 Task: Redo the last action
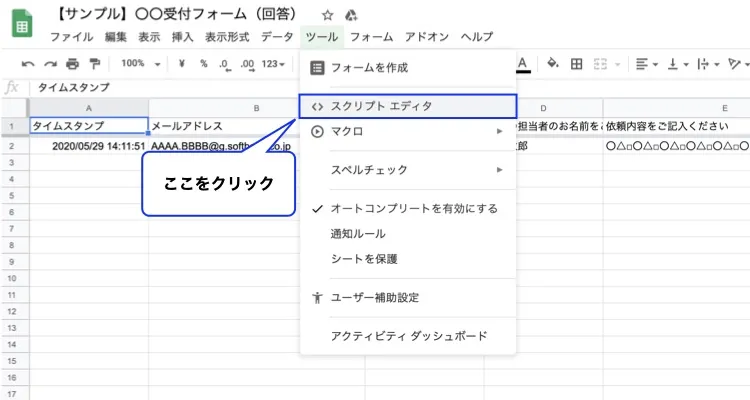(50, 64)
